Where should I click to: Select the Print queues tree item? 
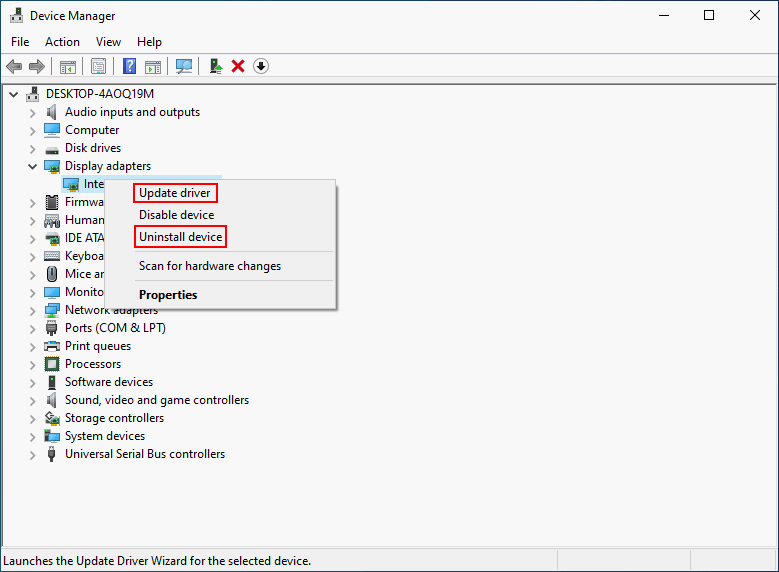[x=98, y=346]
